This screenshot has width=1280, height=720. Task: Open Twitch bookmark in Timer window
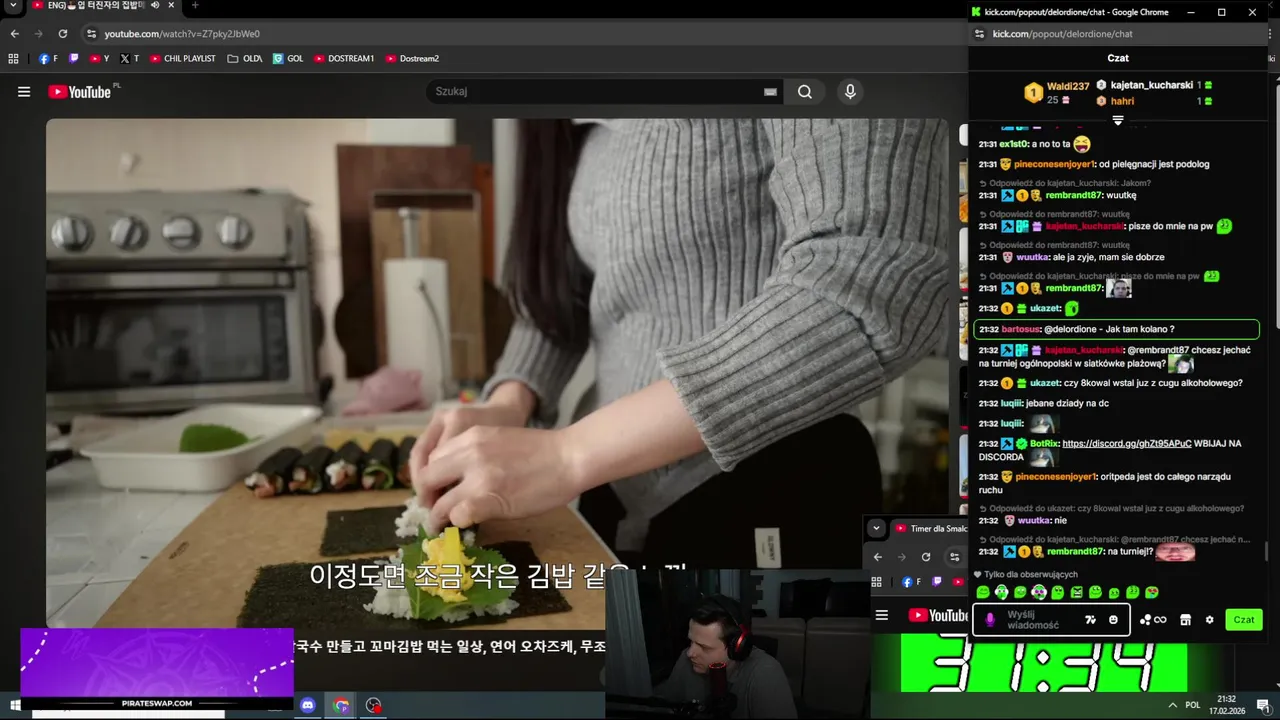(937, 582)
